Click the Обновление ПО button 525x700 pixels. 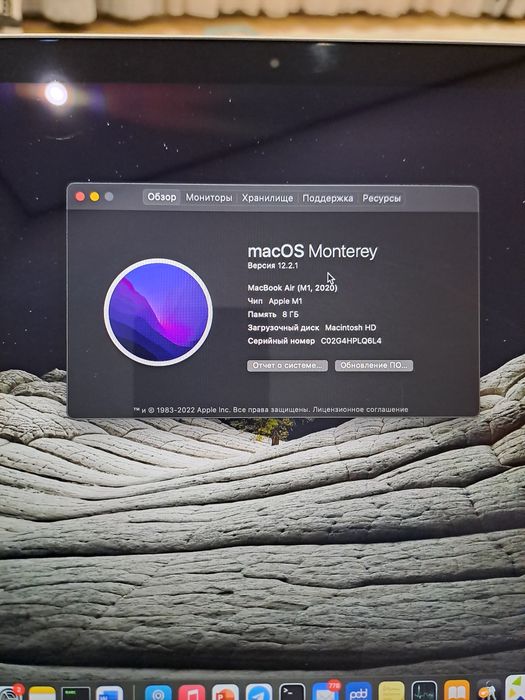tap(374, 365)
